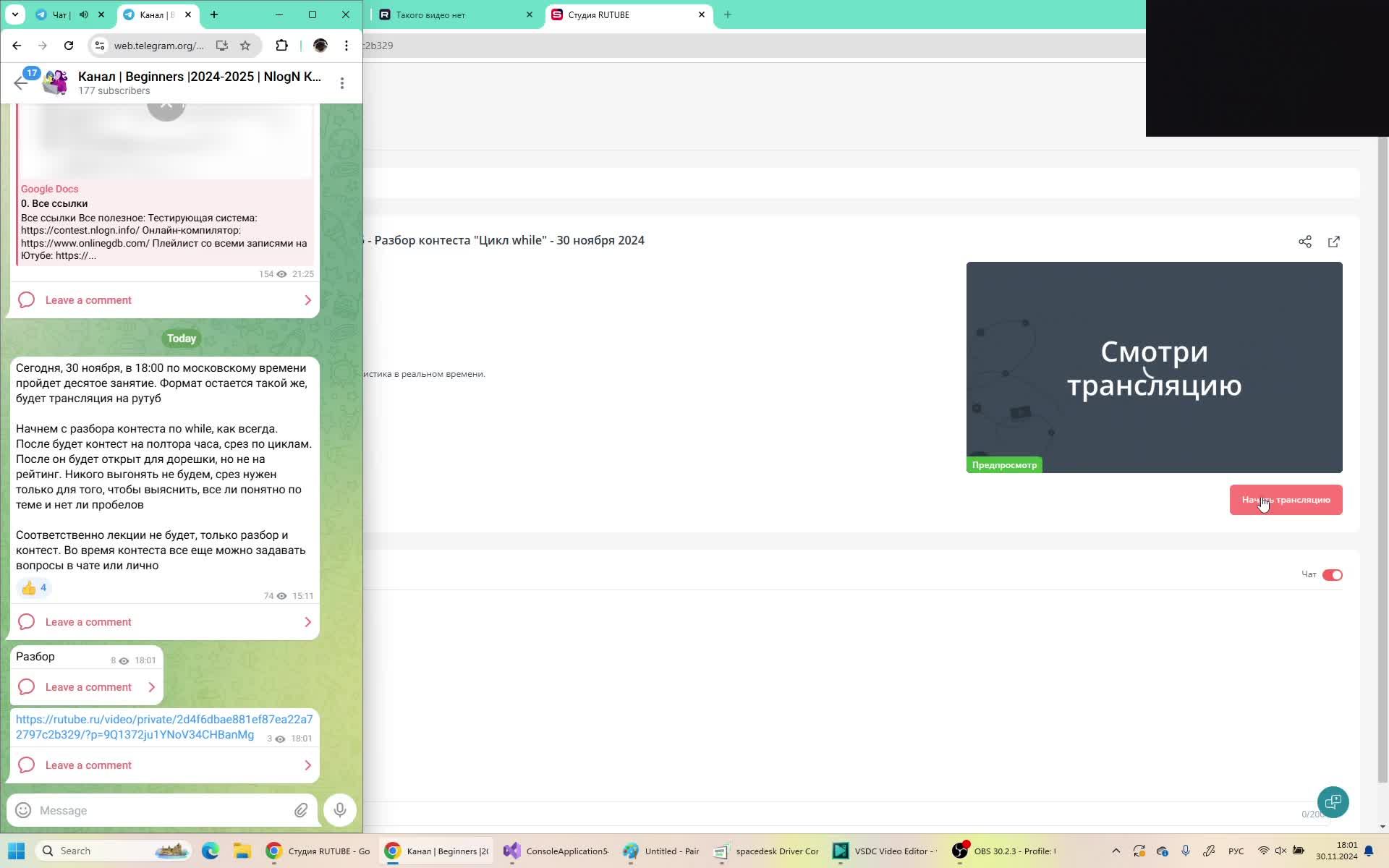This screenshot has height=868, width=1389.
Task: Click the Начать трансляцию button
Action: tap(1286, 500)
